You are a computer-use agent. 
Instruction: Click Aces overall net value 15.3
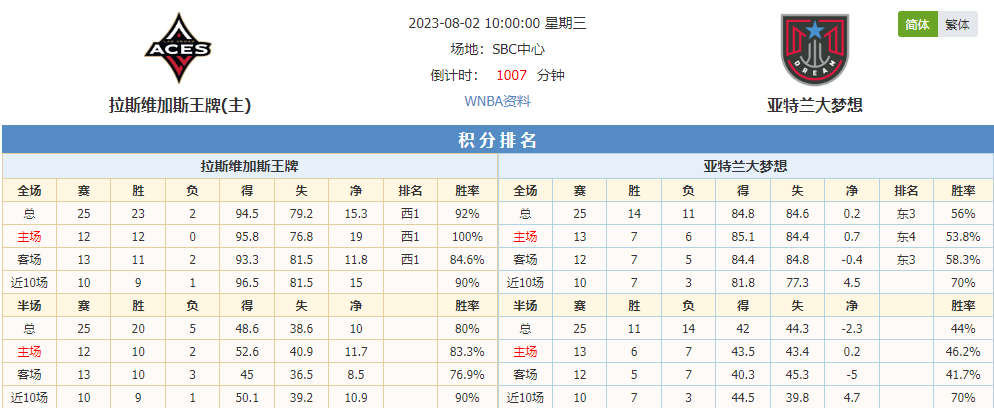tap(356, 214)
